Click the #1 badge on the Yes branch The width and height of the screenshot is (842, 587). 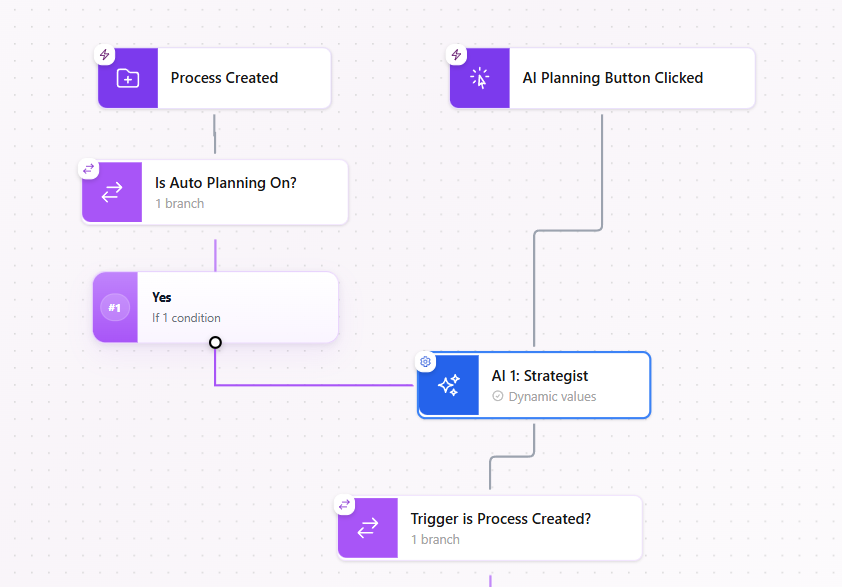click(x=115, y=307)
